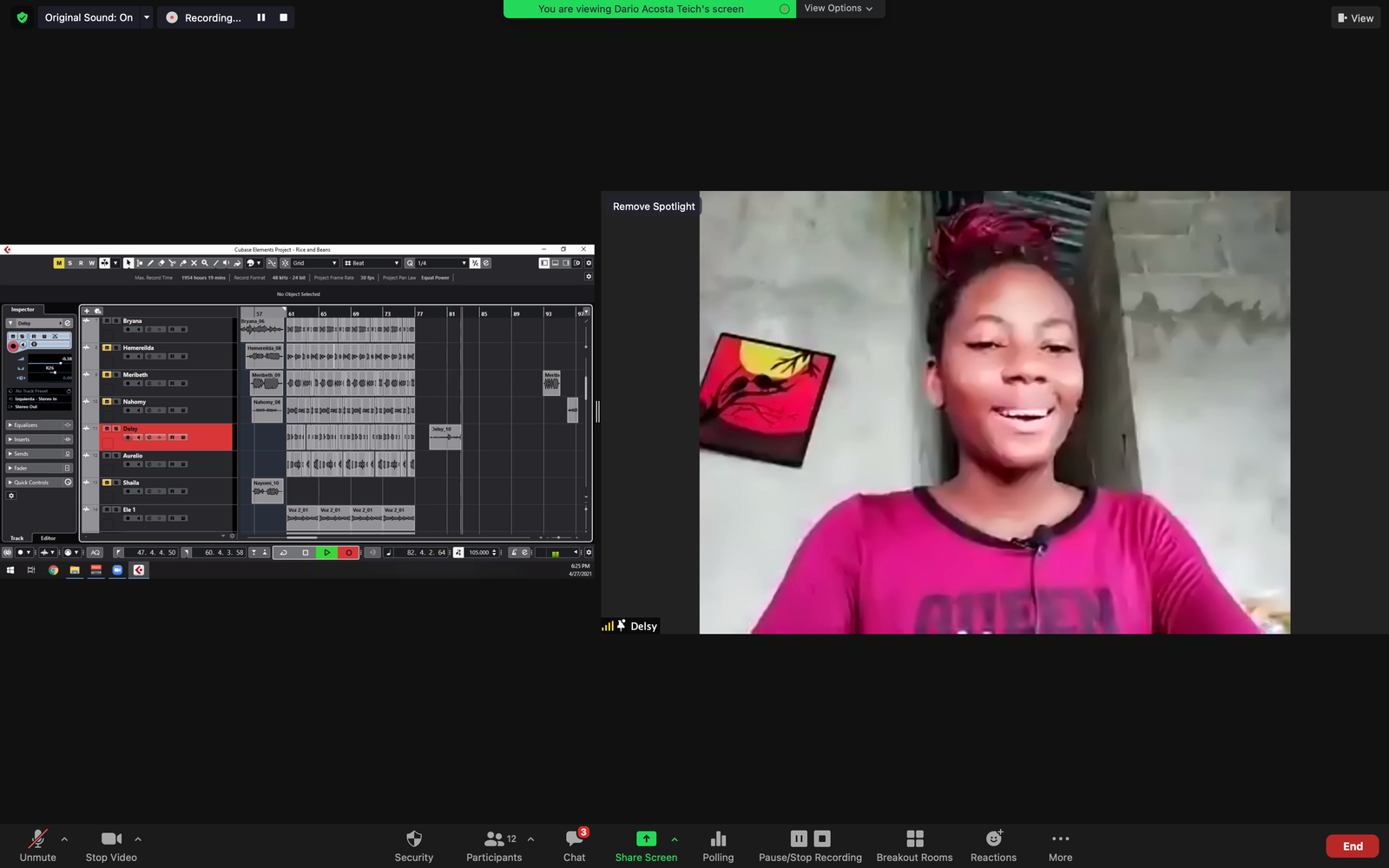Open the Participants panel

coord(495,845)
